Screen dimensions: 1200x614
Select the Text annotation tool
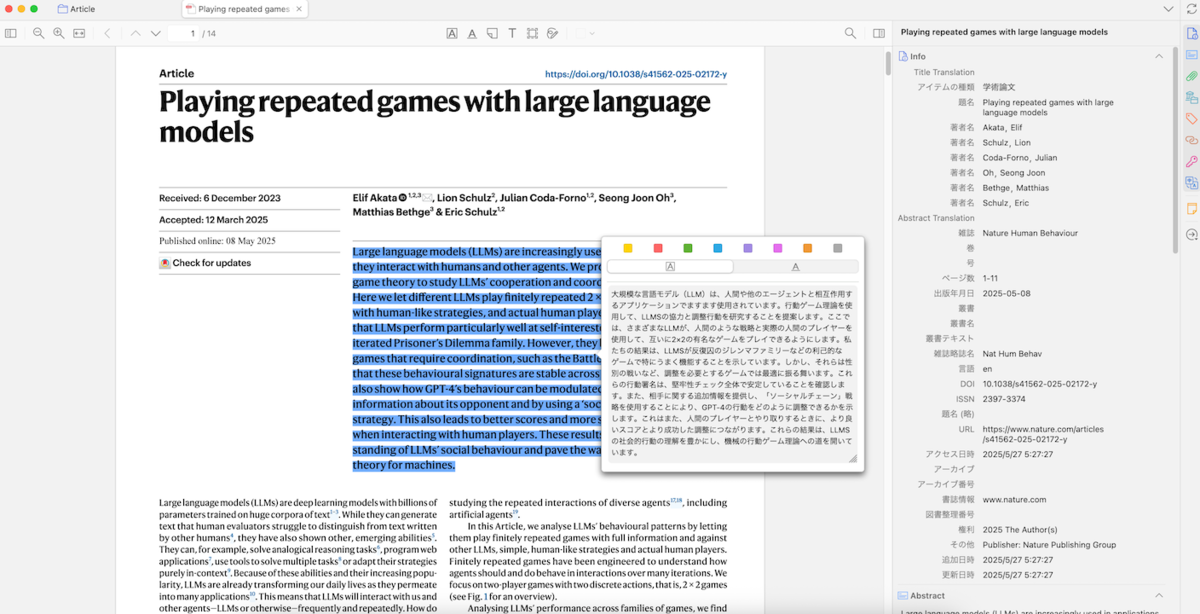(512, 33)
